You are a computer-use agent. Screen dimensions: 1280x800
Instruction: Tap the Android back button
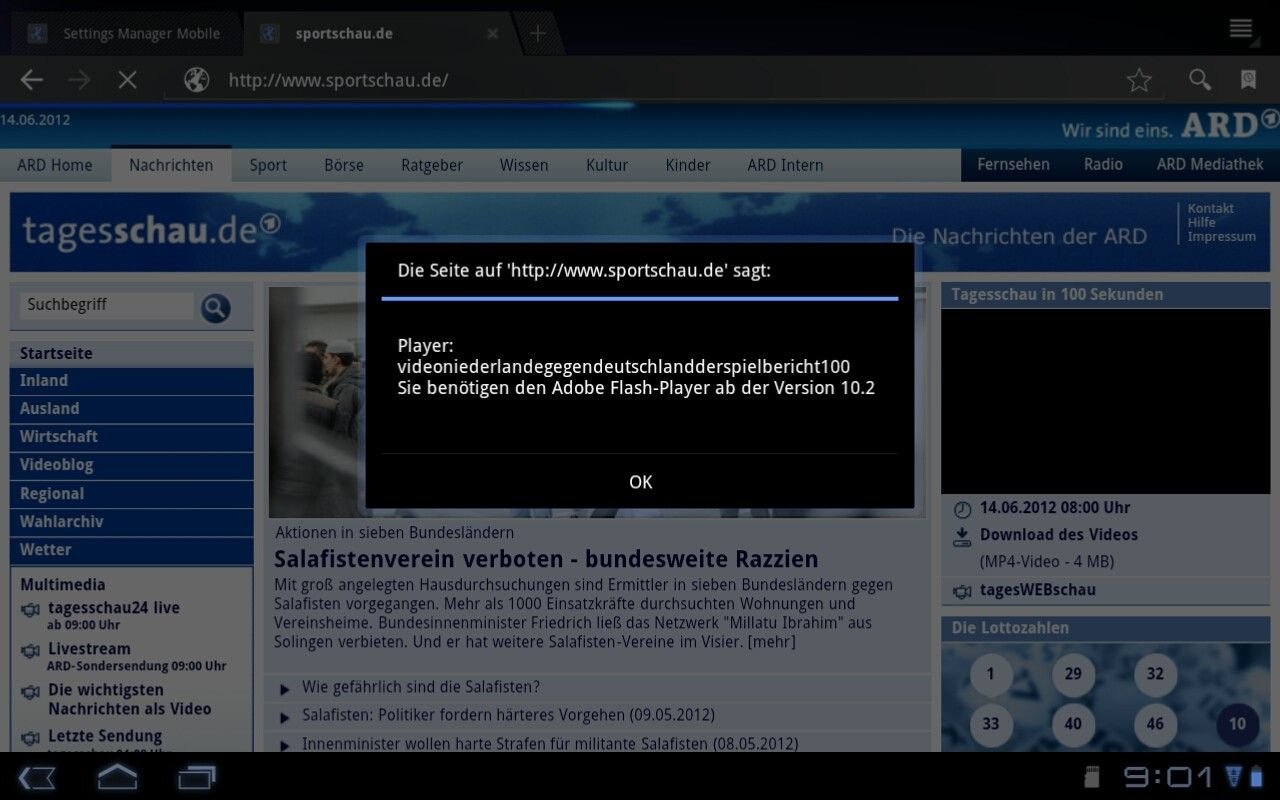[x=37, y=777]
